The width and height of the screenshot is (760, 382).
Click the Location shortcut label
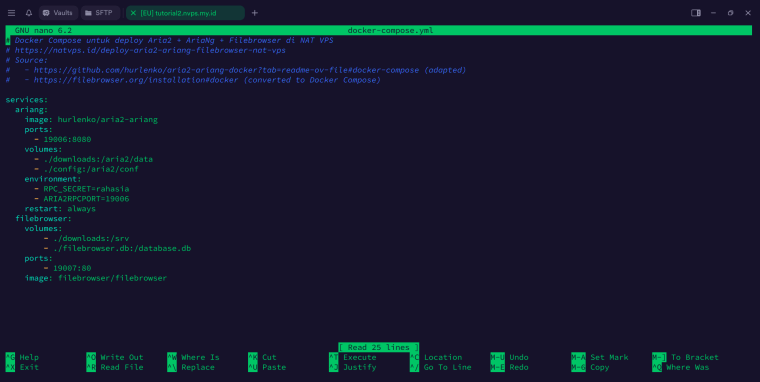click(443, 357)
